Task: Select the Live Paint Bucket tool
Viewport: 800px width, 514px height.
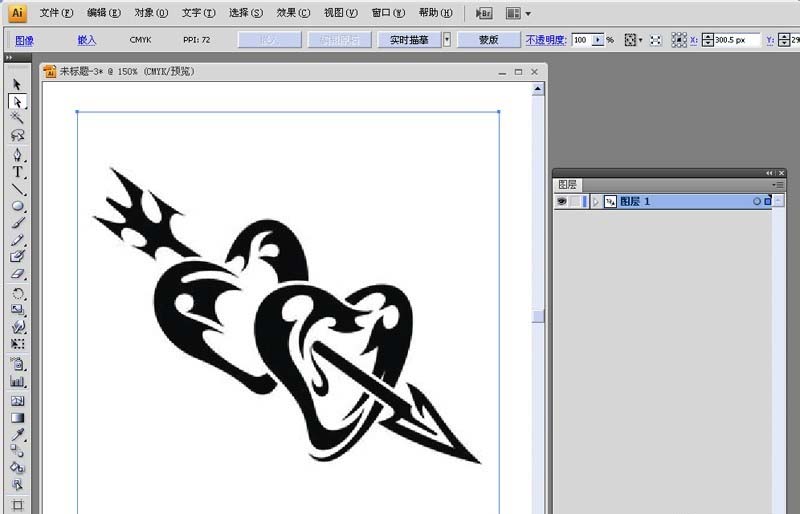Action: 17,468
